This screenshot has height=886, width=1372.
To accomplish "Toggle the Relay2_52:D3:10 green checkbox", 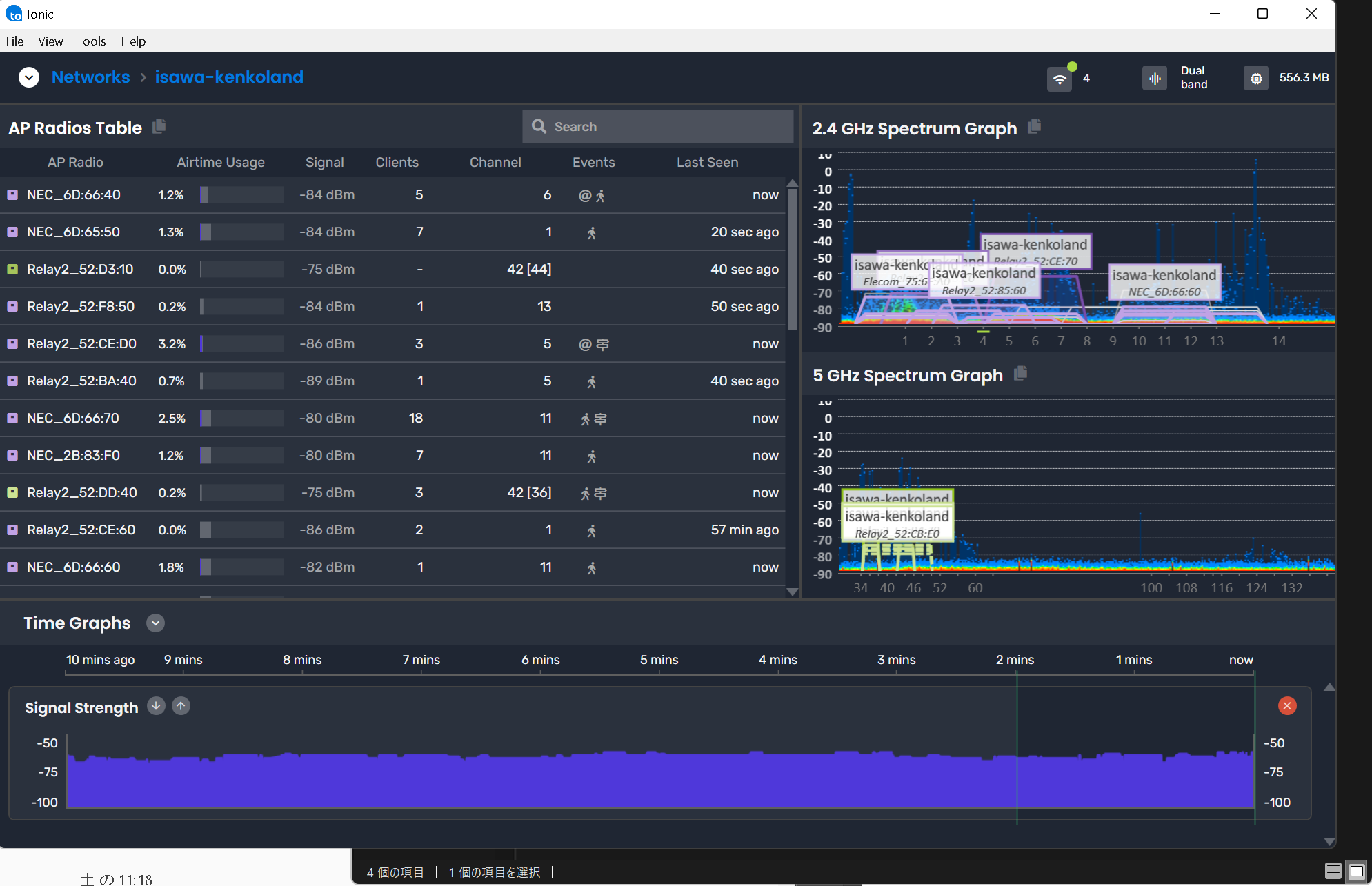I will point(12,270).
